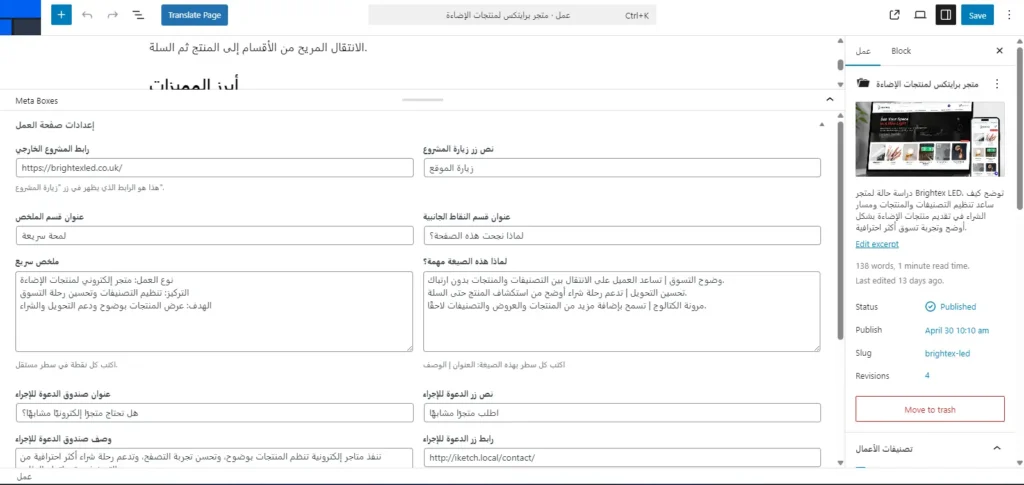Return to the WordPress dashboard logo
Viewport: 1024px width, 485px height.
21,18
